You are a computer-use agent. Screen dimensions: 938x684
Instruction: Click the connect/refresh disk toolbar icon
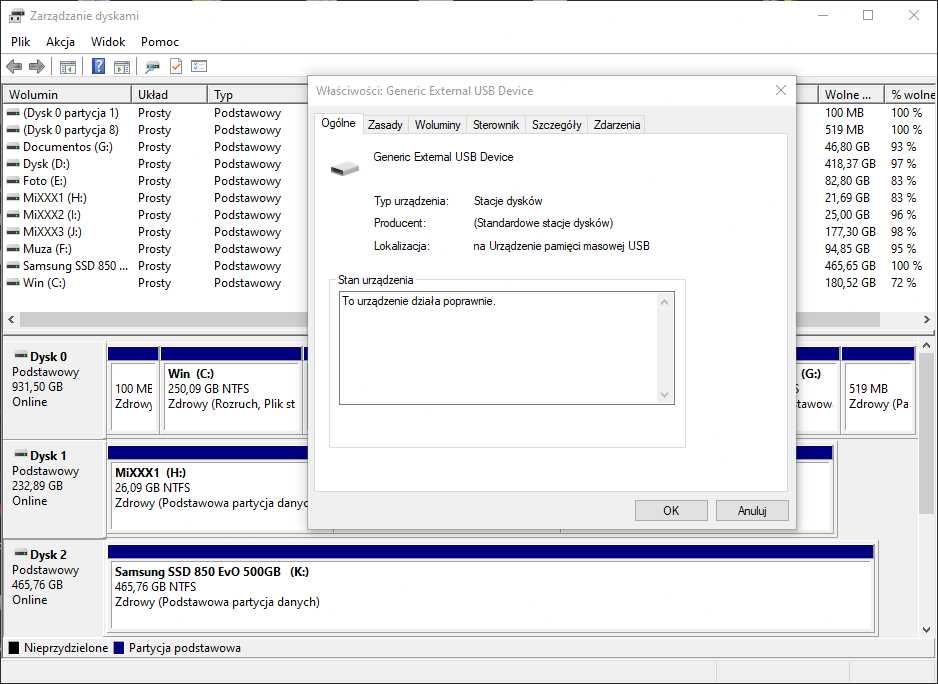[153, 66]
